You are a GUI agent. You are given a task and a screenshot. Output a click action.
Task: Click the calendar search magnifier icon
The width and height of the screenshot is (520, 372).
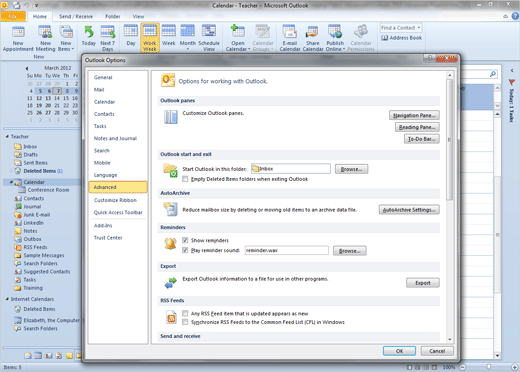[x=493, y=74]
